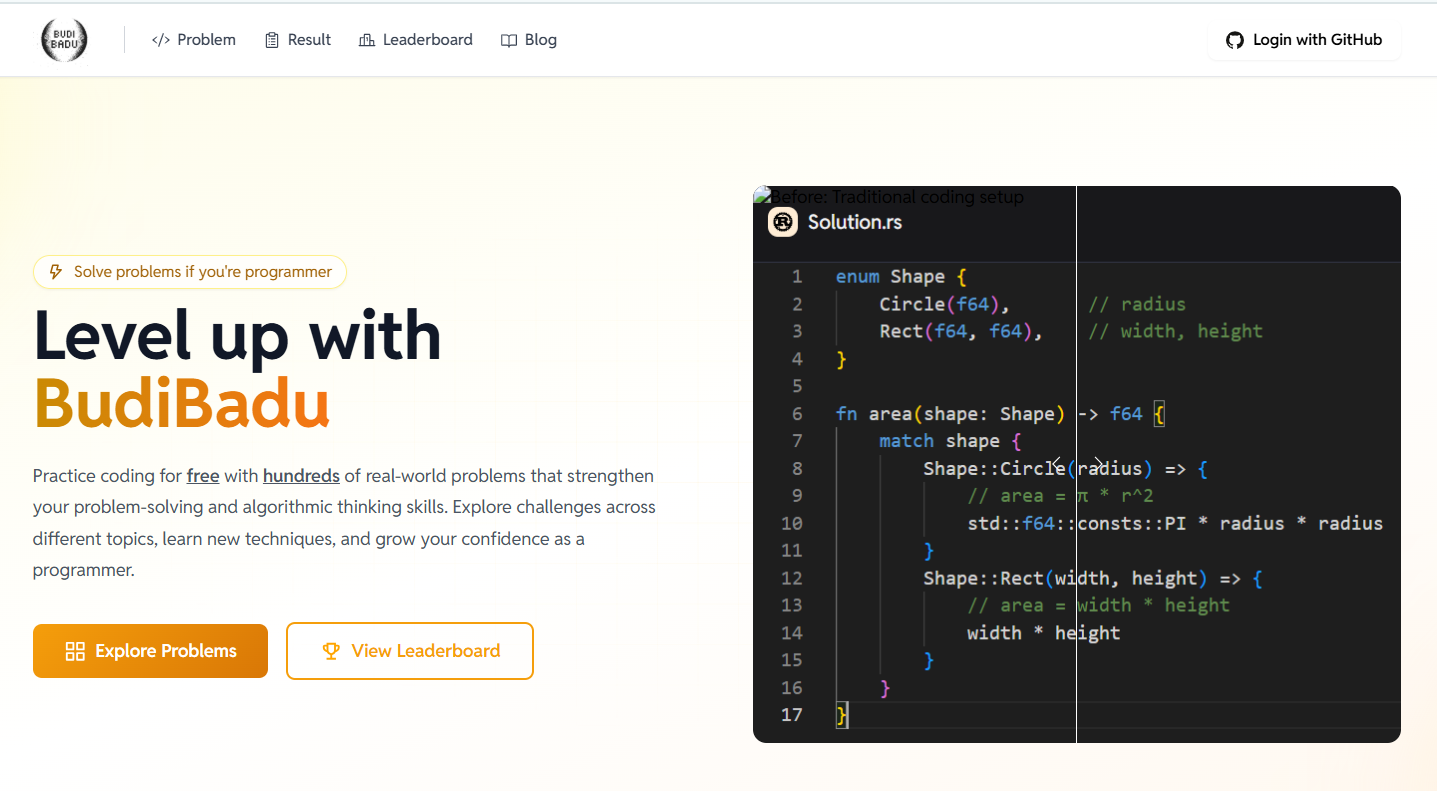Click the underlined word "free"
Viewport: 1437px width, 791px height.
click(203, 476)
